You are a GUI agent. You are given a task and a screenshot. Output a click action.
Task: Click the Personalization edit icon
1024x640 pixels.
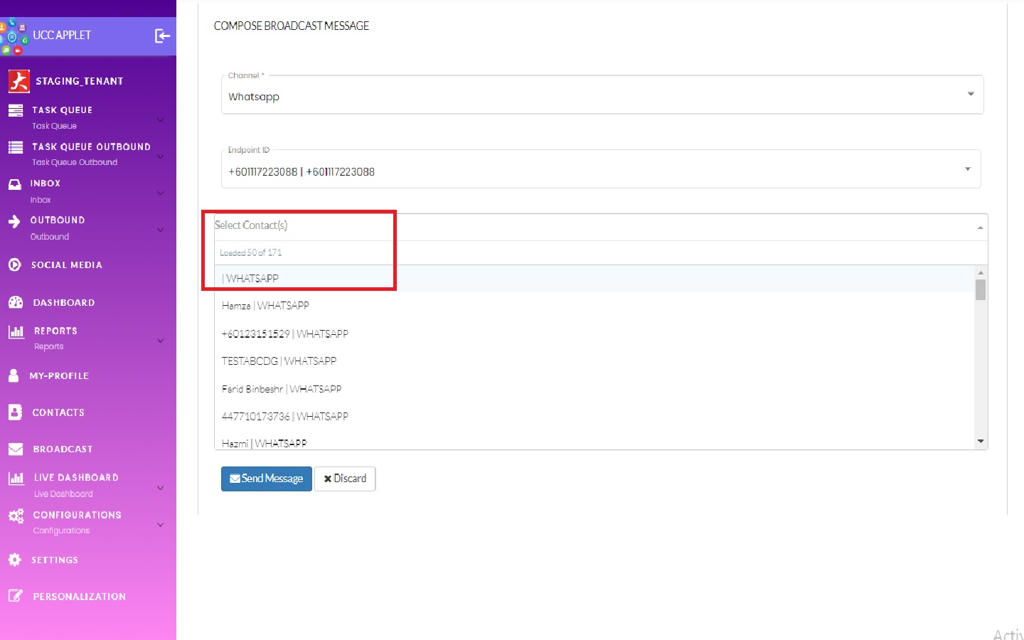[15, 596]
